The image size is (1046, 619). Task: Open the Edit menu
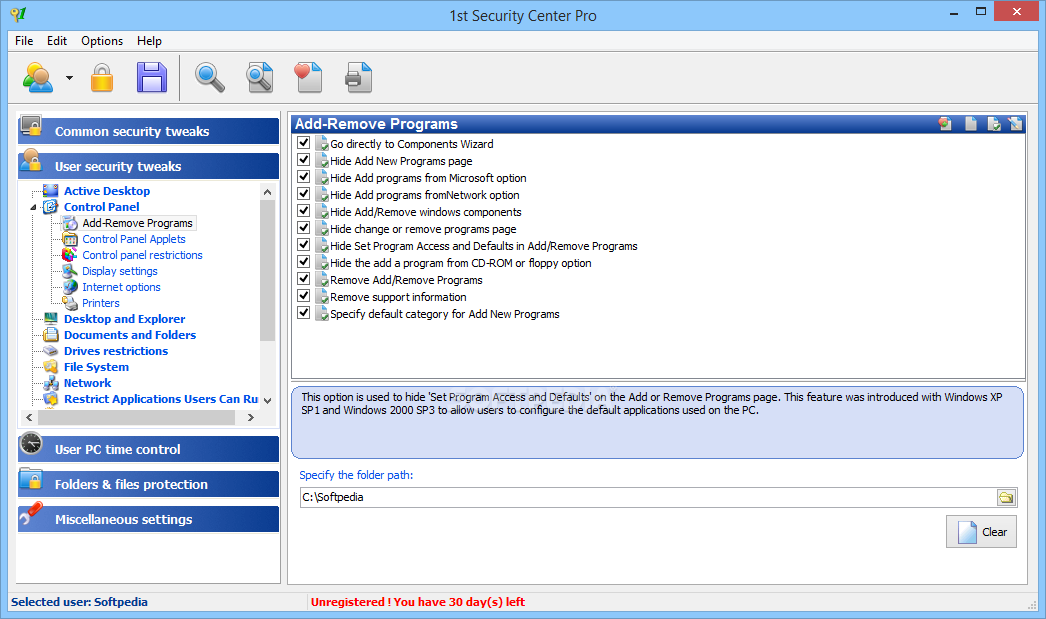point(57,41)
